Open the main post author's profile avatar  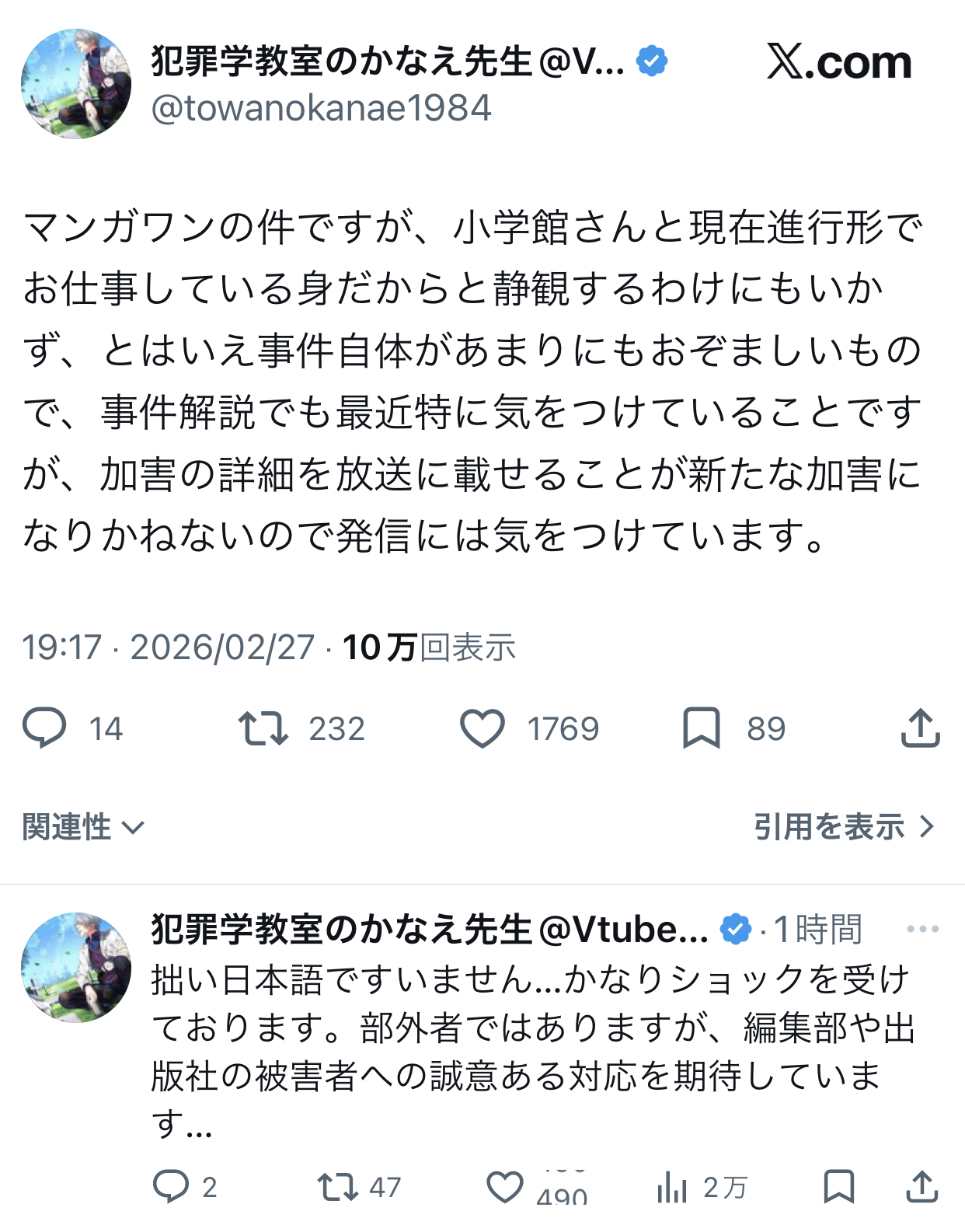click(x=76, y=84)
